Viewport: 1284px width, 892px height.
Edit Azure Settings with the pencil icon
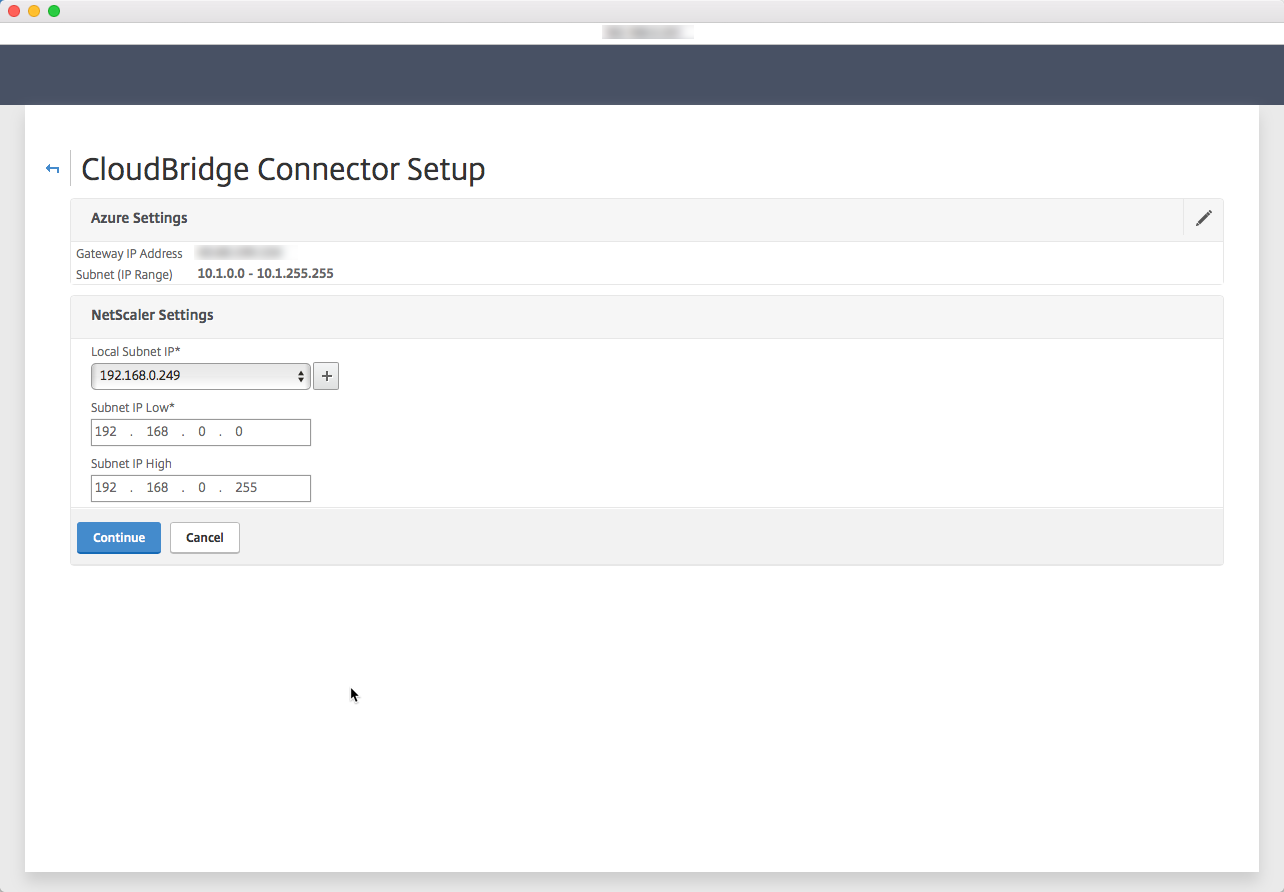(x=1204, y=218)
